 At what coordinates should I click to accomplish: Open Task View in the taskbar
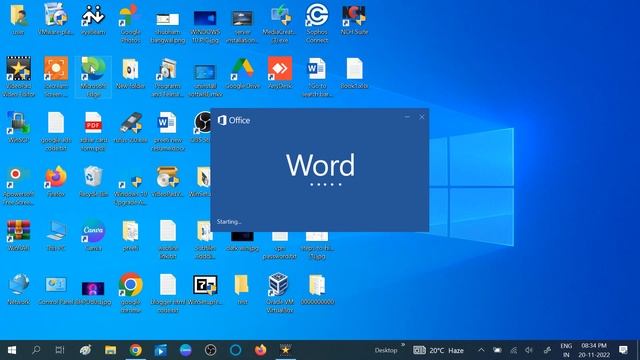pos(60,350)
